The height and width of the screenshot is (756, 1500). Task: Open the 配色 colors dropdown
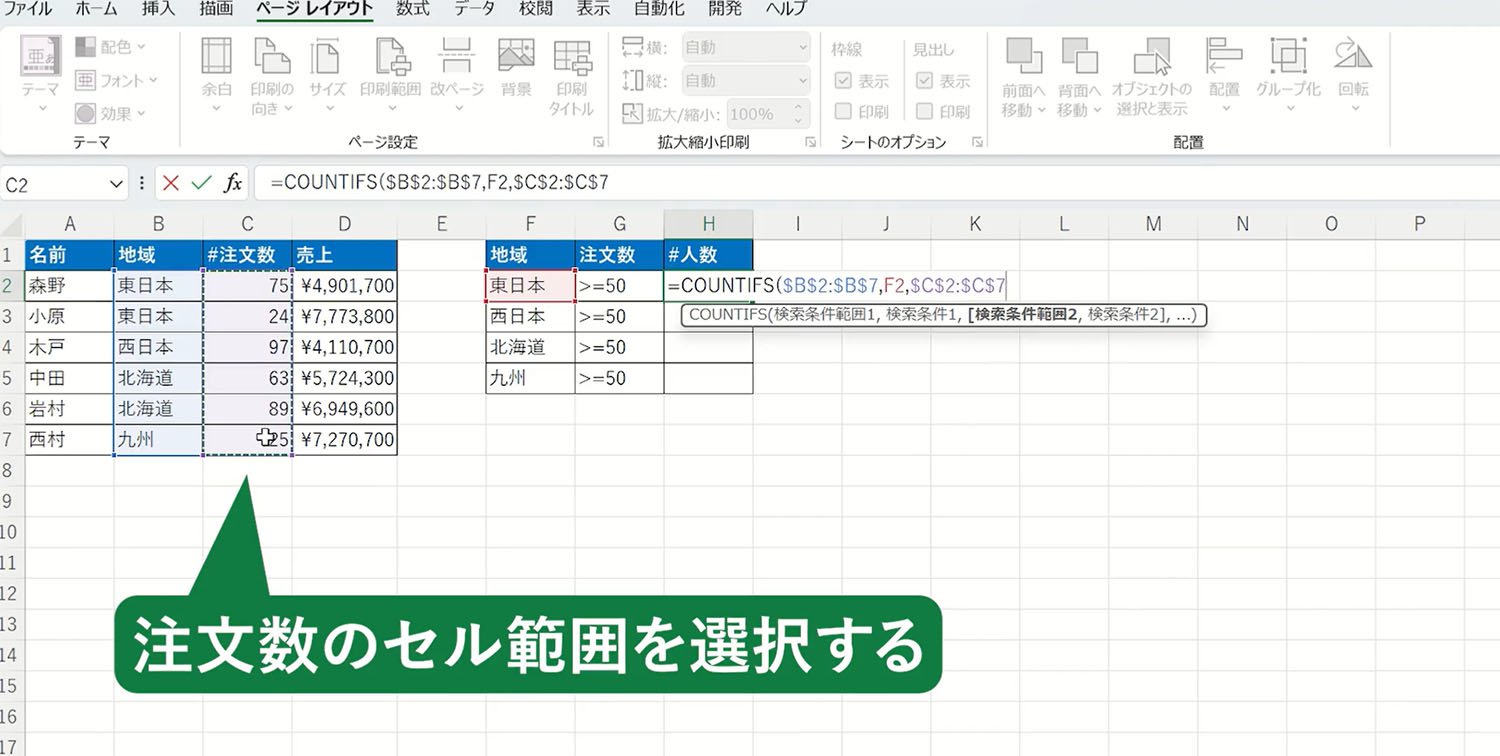(x=110, y=47)
